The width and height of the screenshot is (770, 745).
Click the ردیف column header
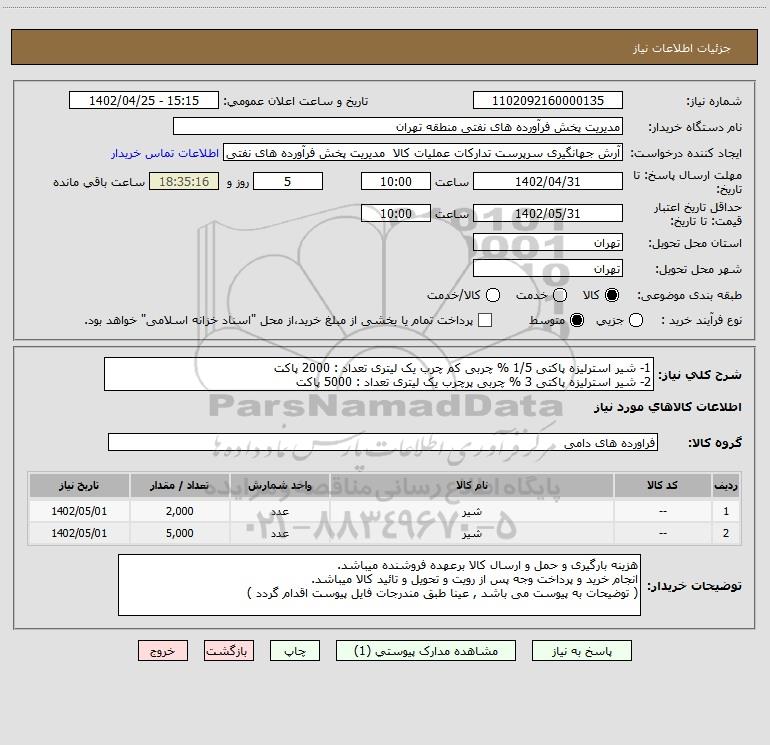click(726, 485)
